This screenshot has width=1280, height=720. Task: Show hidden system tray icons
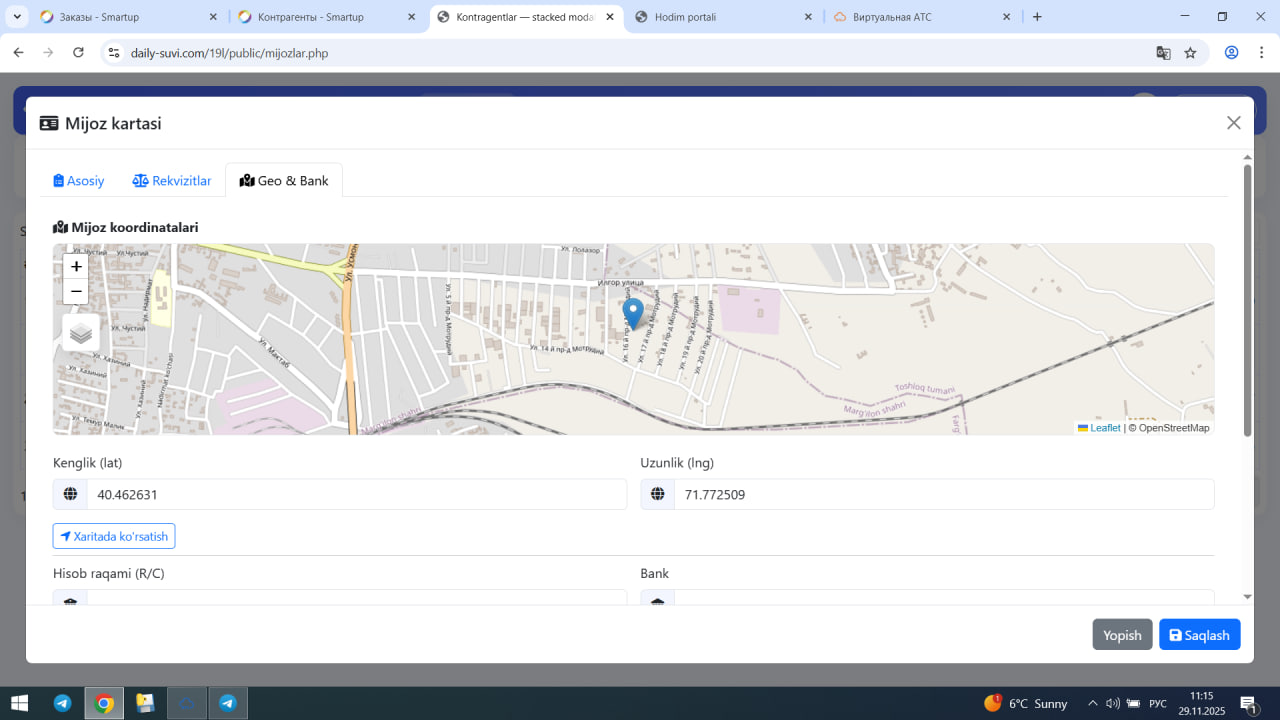[x=1092, y=703]
